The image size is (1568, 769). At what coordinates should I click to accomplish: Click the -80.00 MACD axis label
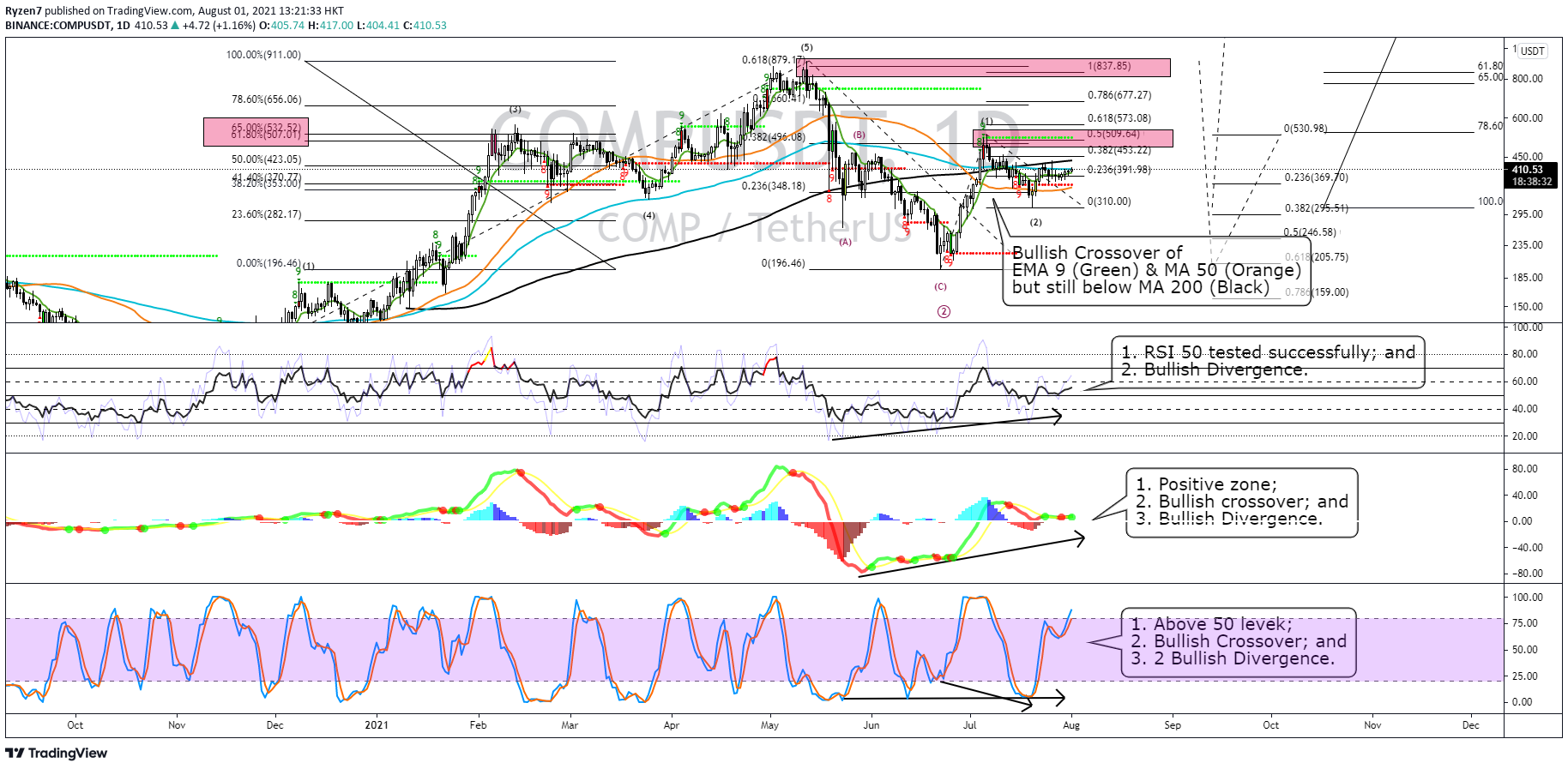coord(1526,574)
